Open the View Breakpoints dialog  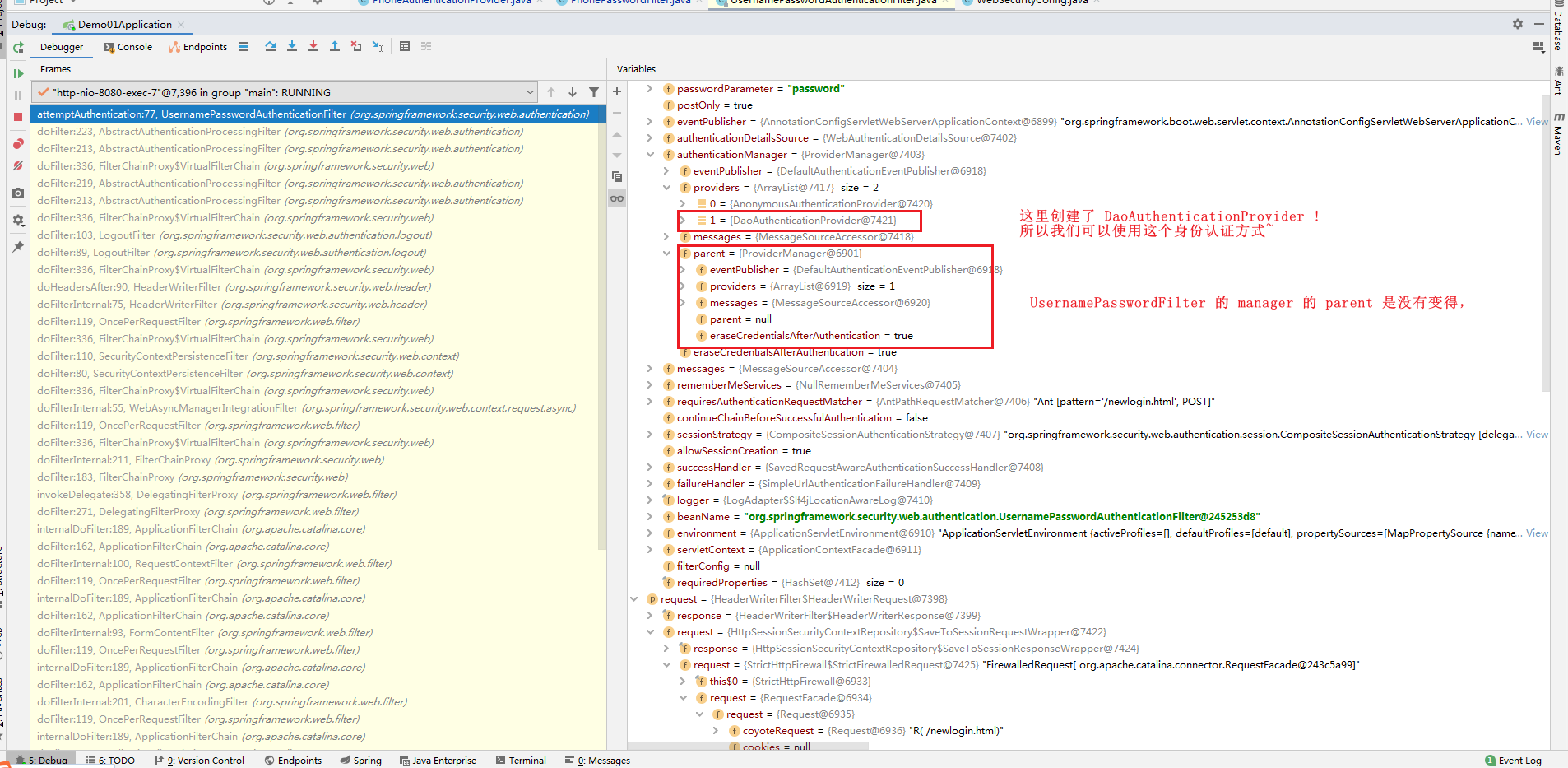[18, 143]
